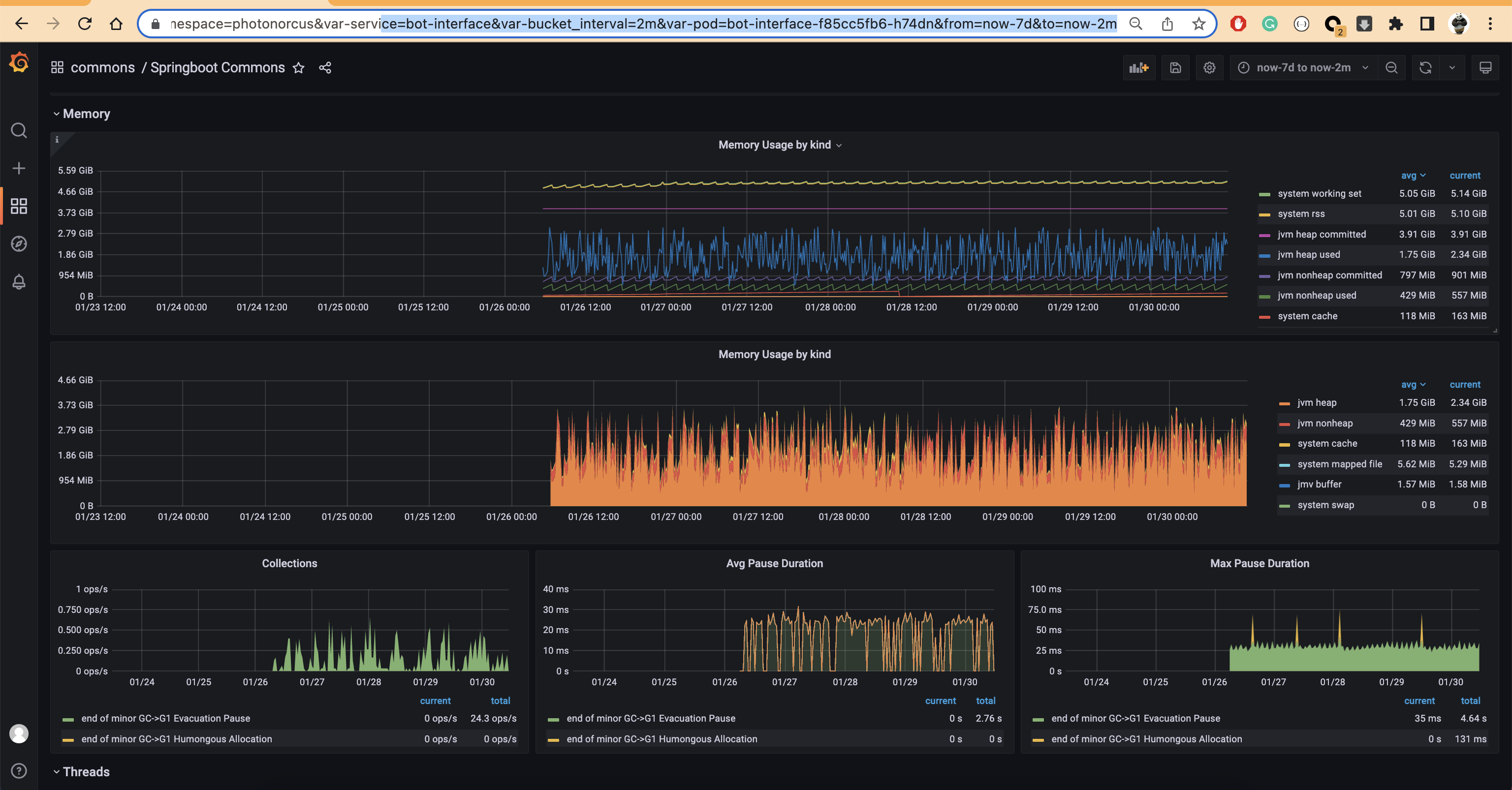The width and height of the screenshot is (1512, 790).
Task: Hide the system rss series in legend
Action: click(1301, 213)
